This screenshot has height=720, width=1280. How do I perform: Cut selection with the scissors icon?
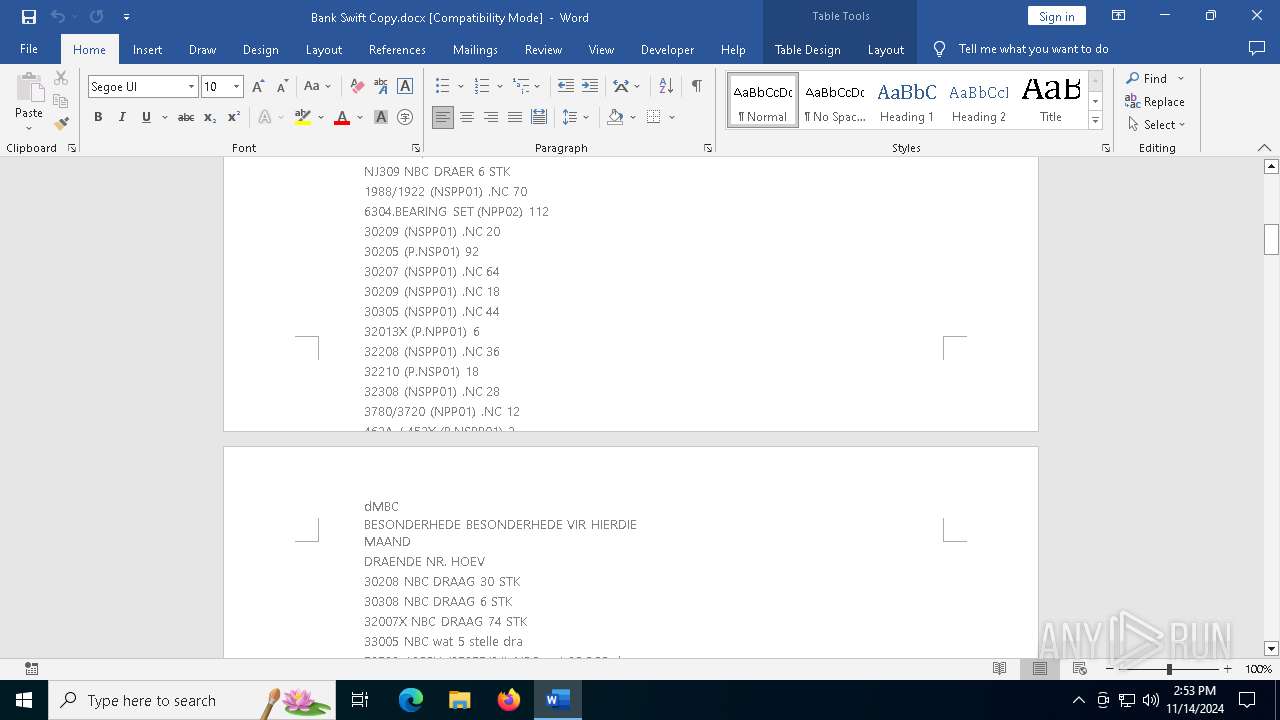coord(61,78)
